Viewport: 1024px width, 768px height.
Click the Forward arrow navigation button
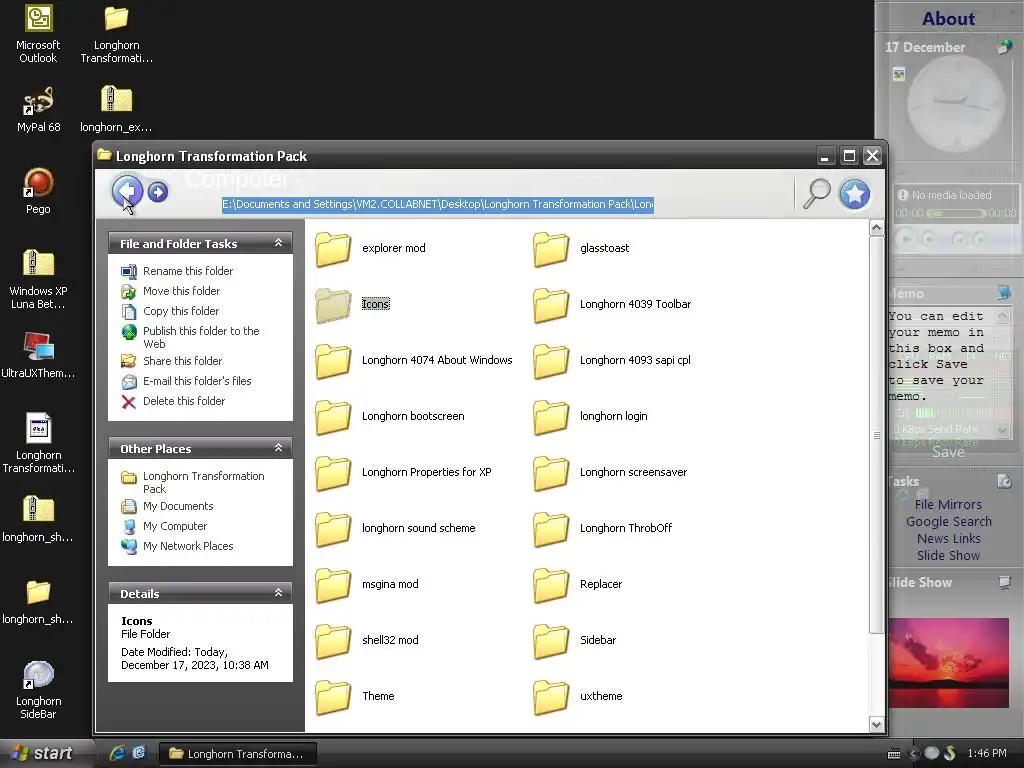pyautogui.click(x=158, y=191)
